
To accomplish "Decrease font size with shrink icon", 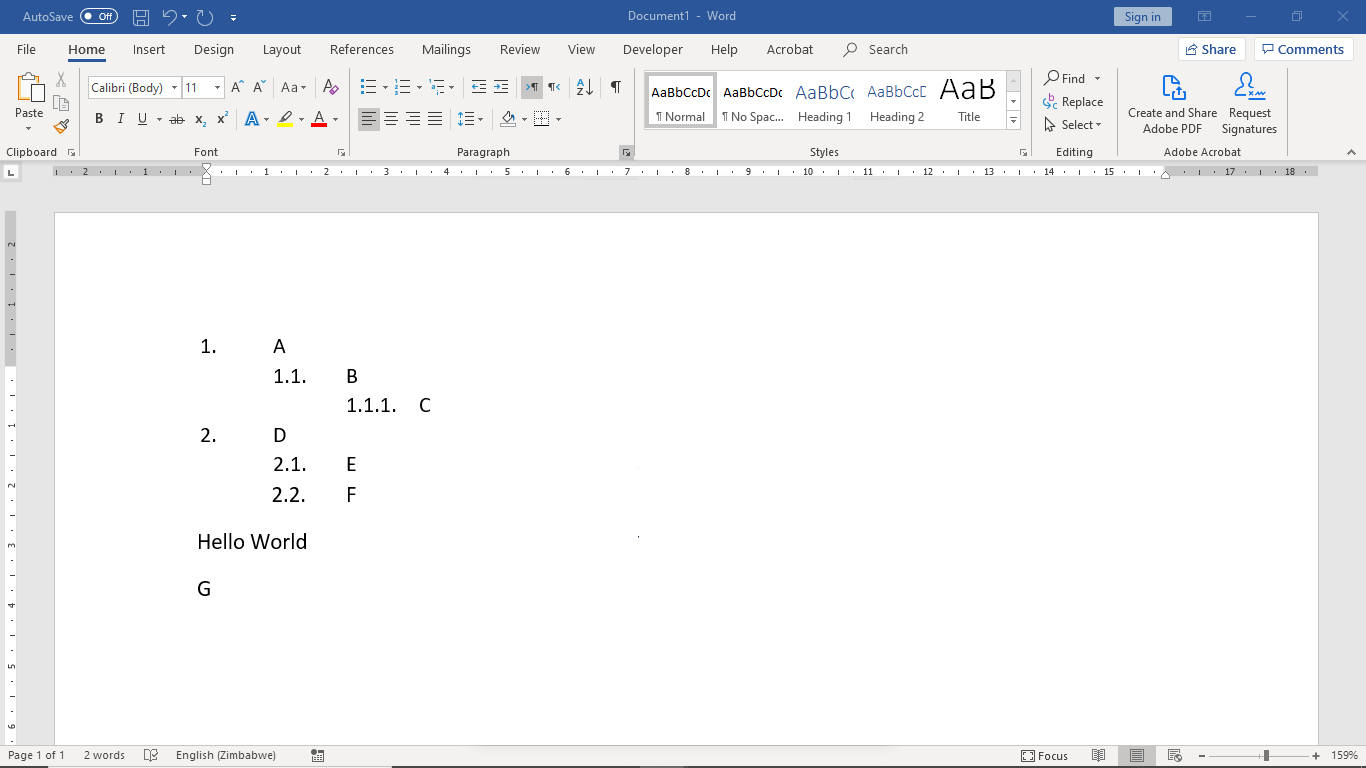I will [259, 88].
